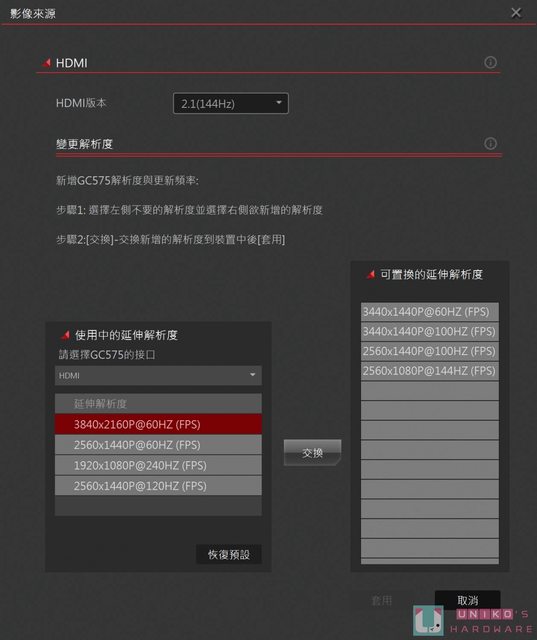Click the 交換 swap button
537x640 pixels.
(312, 452)
